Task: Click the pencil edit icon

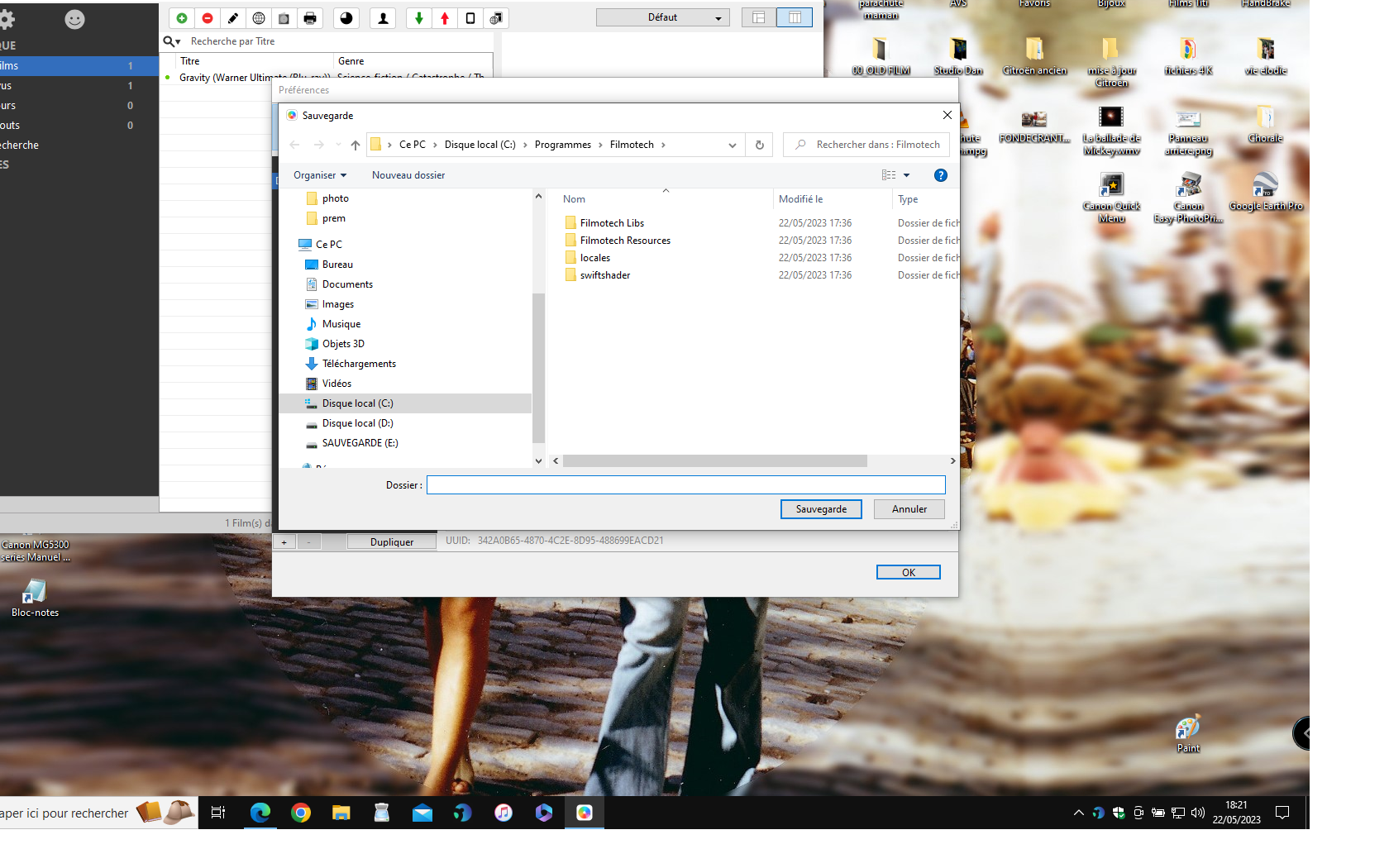Action: click(233, 18)
